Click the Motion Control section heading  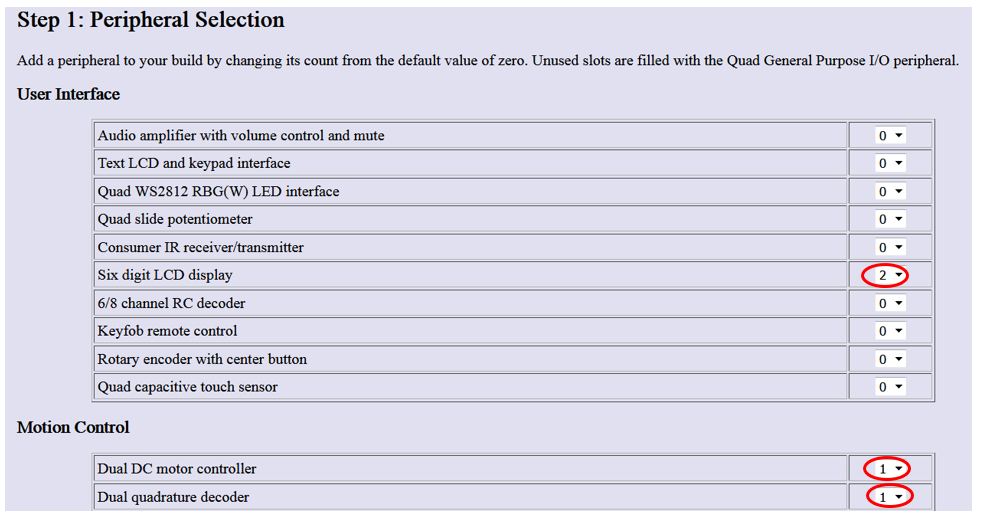click(73, 427)
